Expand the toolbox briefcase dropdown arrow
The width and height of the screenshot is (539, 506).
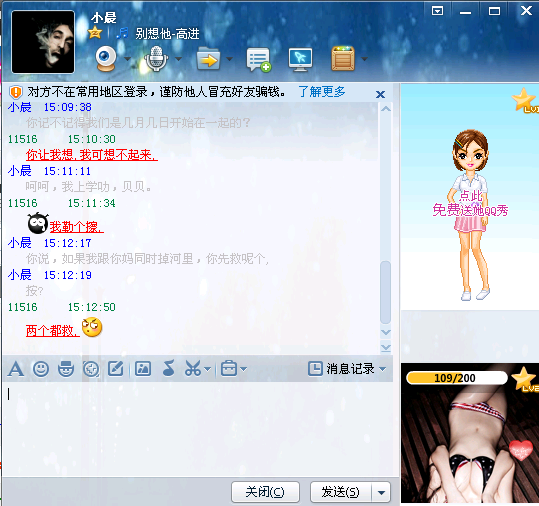click(243, 369)
